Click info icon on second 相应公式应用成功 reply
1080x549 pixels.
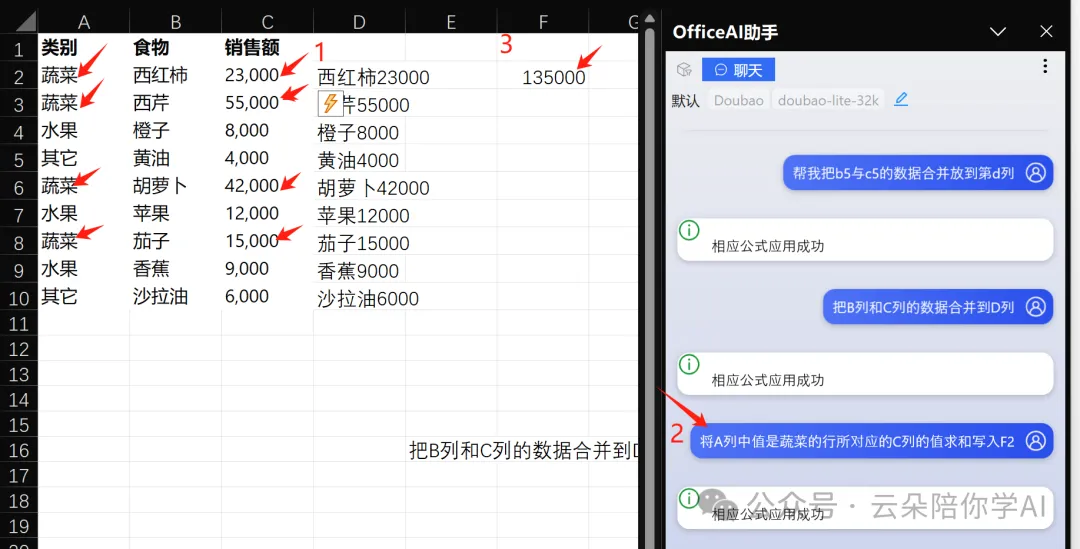pos(689,364)
